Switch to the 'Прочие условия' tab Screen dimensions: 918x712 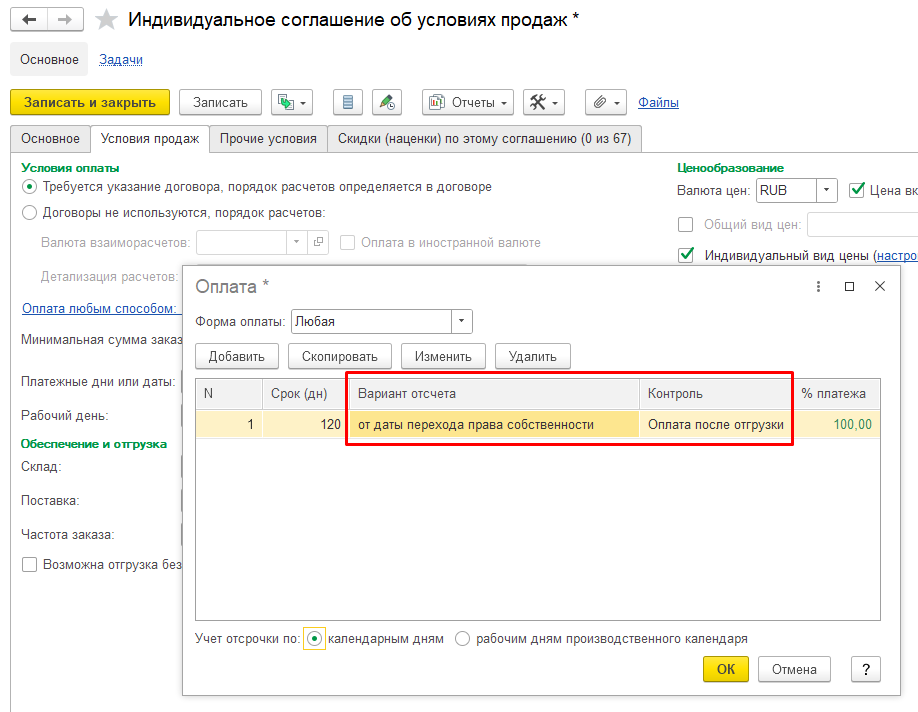click(x=268, y=139)
